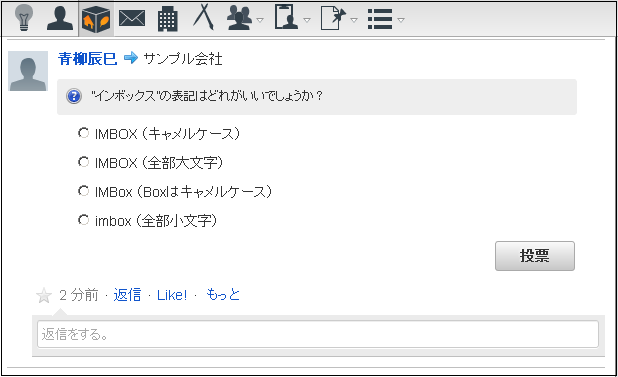Open the group of people icon
This screenshot has width=618, height=377.
pos(239,19)
